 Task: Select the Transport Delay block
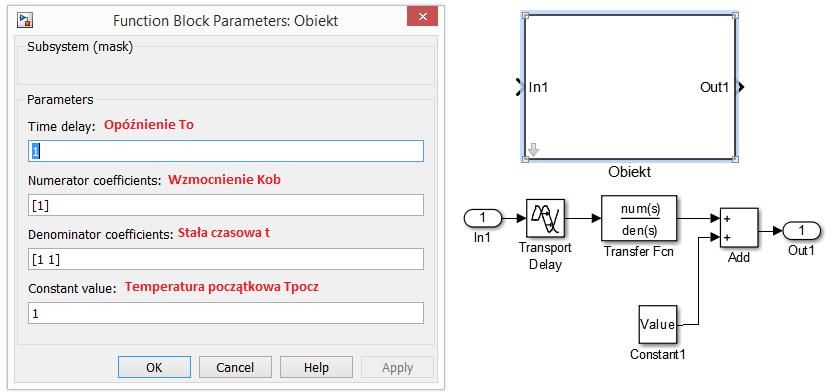546,218
